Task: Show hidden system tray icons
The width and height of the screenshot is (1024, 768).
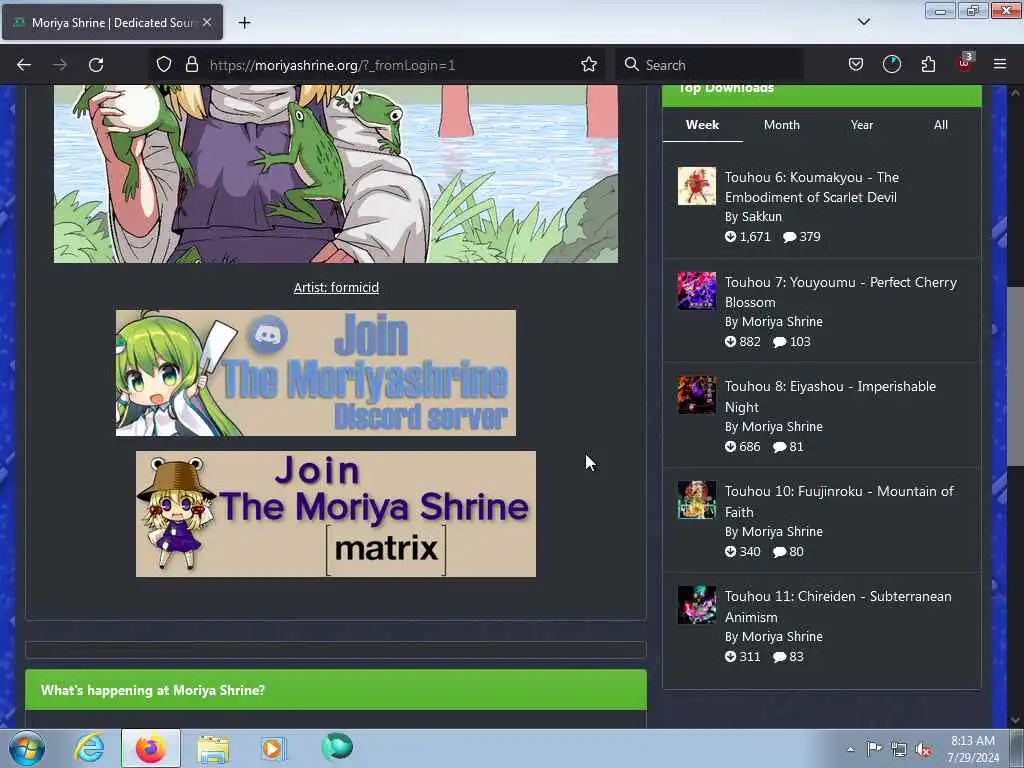Action: coord(850,749)
